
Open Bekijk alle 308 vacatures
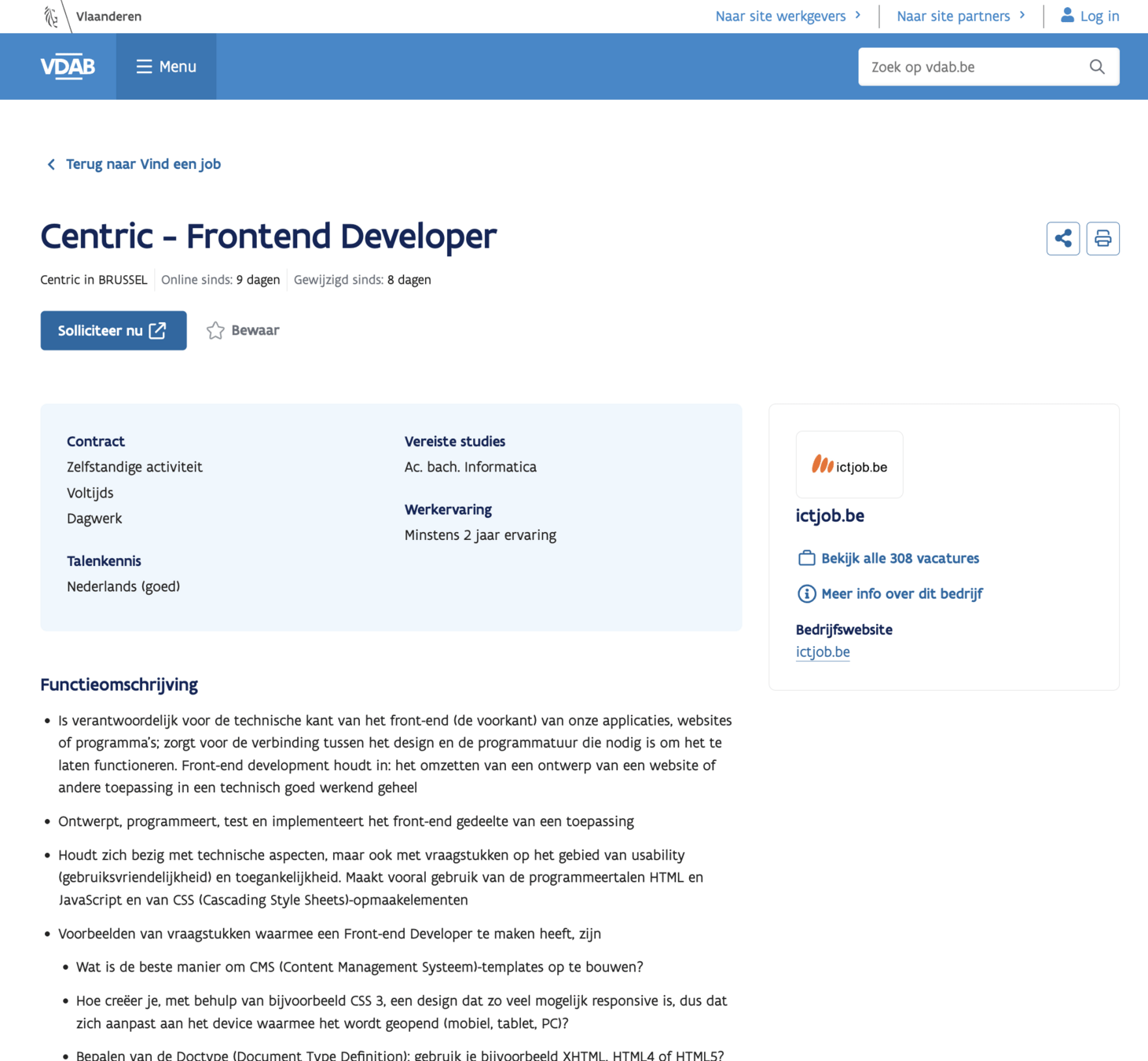[x=900, y=558]
